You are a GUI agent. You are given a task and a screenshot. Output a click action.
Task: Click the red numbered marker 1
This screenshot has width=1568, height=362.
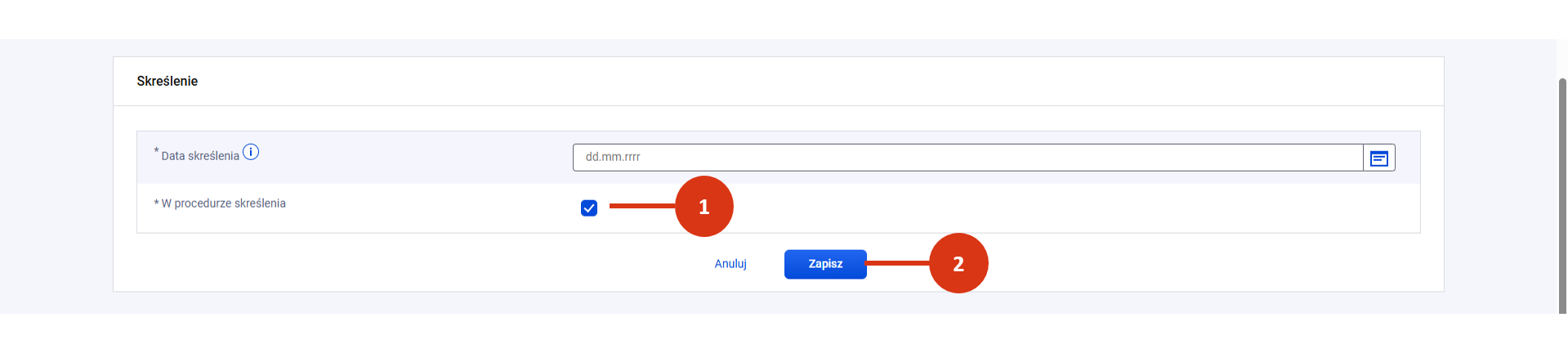[704, 207]
